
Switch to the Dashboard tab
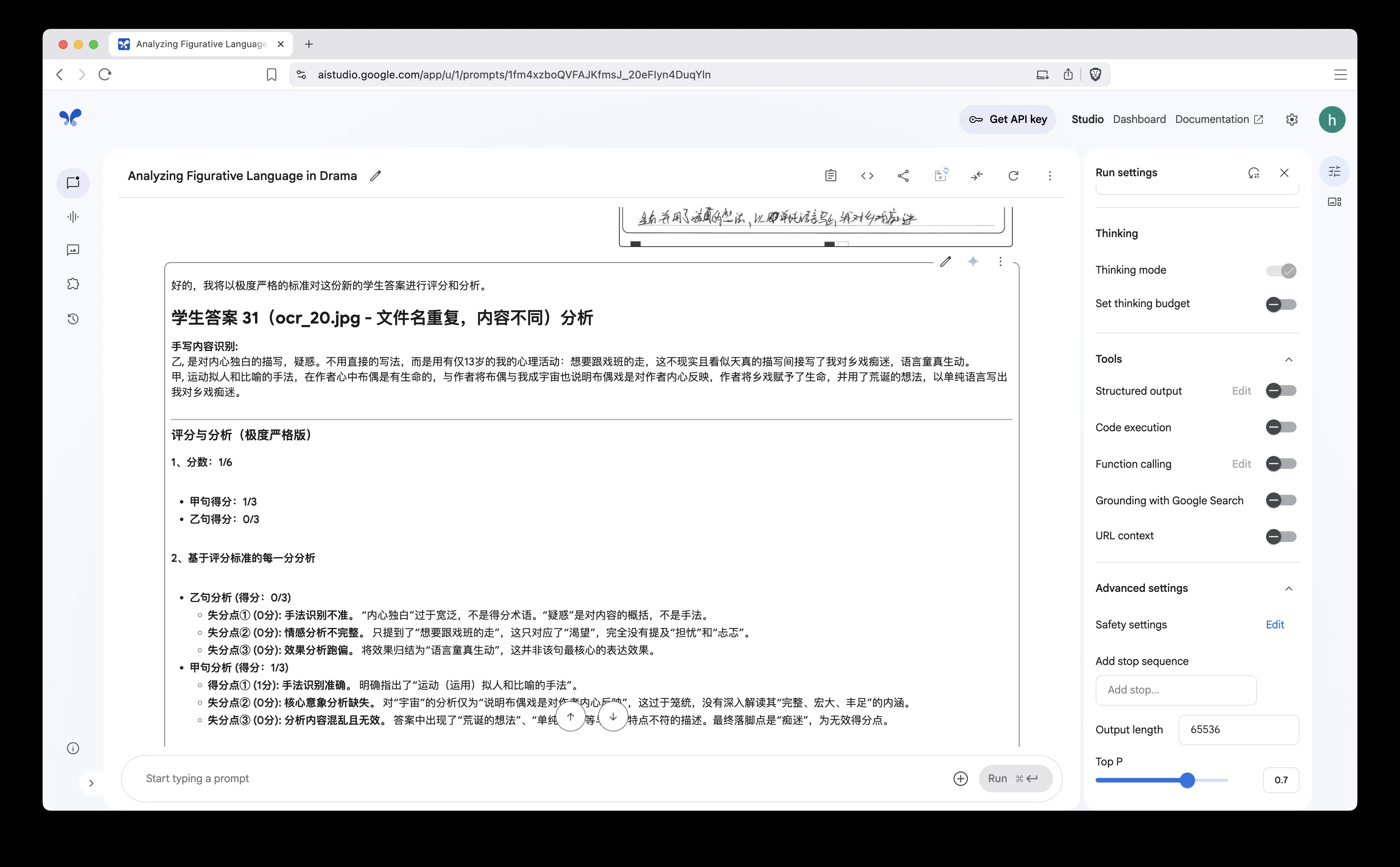tap(1139, 119)
